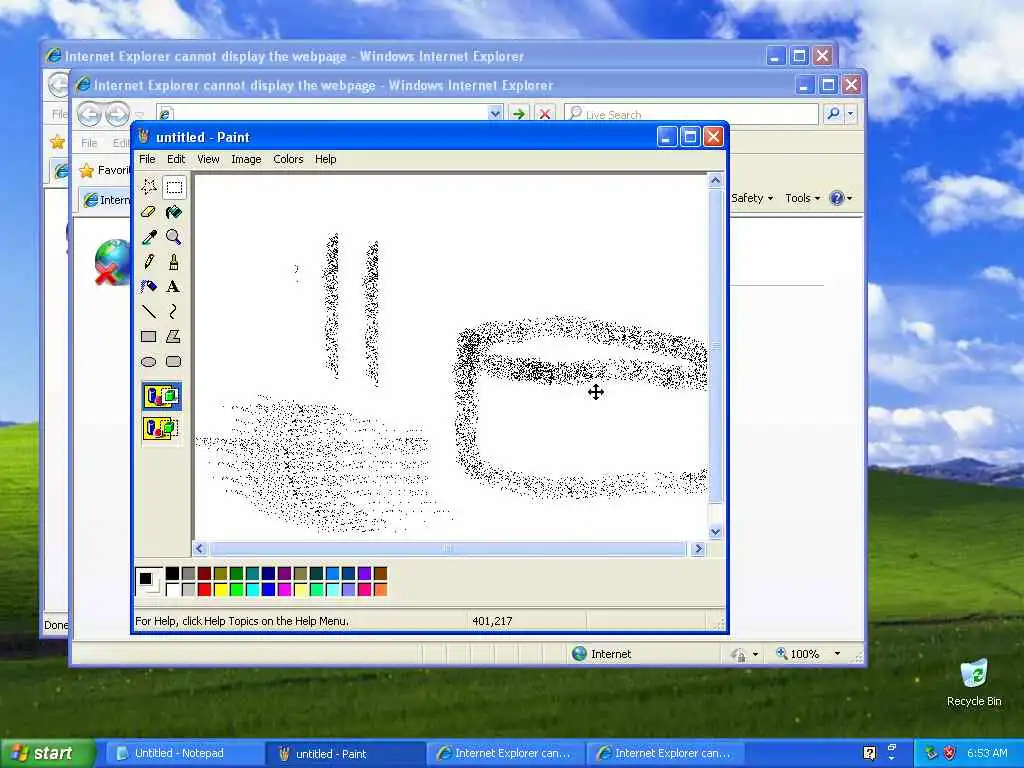Screen dimensions: 1024x768
Task: Expand the 100% zoom level dropdown arrow
Action: (x=837, y=654)
